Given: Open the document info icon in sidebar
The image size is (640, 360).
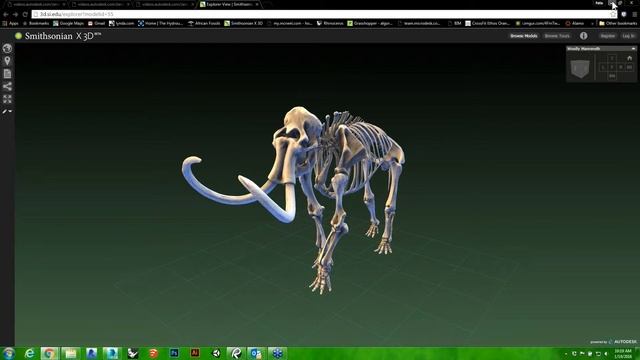Looking at the screenshot, I should tap(7, 74).
